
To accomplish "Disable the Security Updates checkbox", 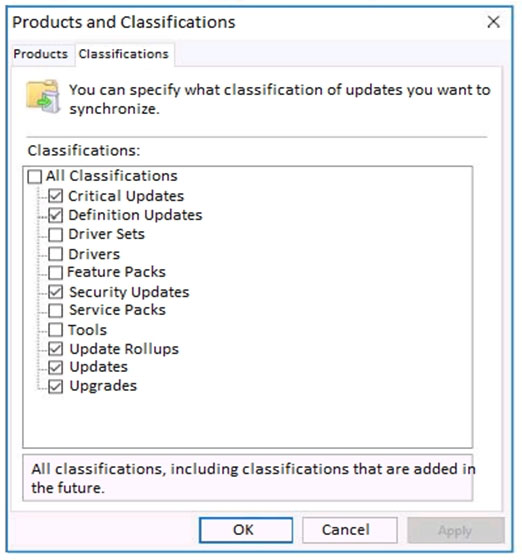I will 56,292.
